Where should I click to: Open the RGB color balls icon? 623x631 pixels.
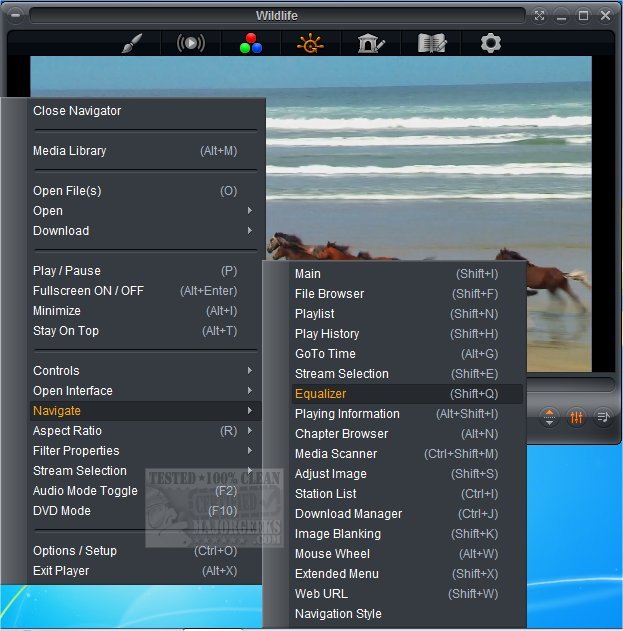coord(250,43)
